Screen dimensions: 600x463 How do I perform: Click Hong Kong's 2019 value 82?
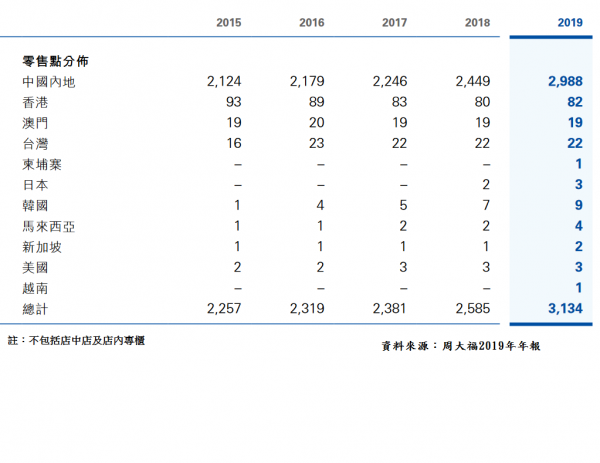575,102
